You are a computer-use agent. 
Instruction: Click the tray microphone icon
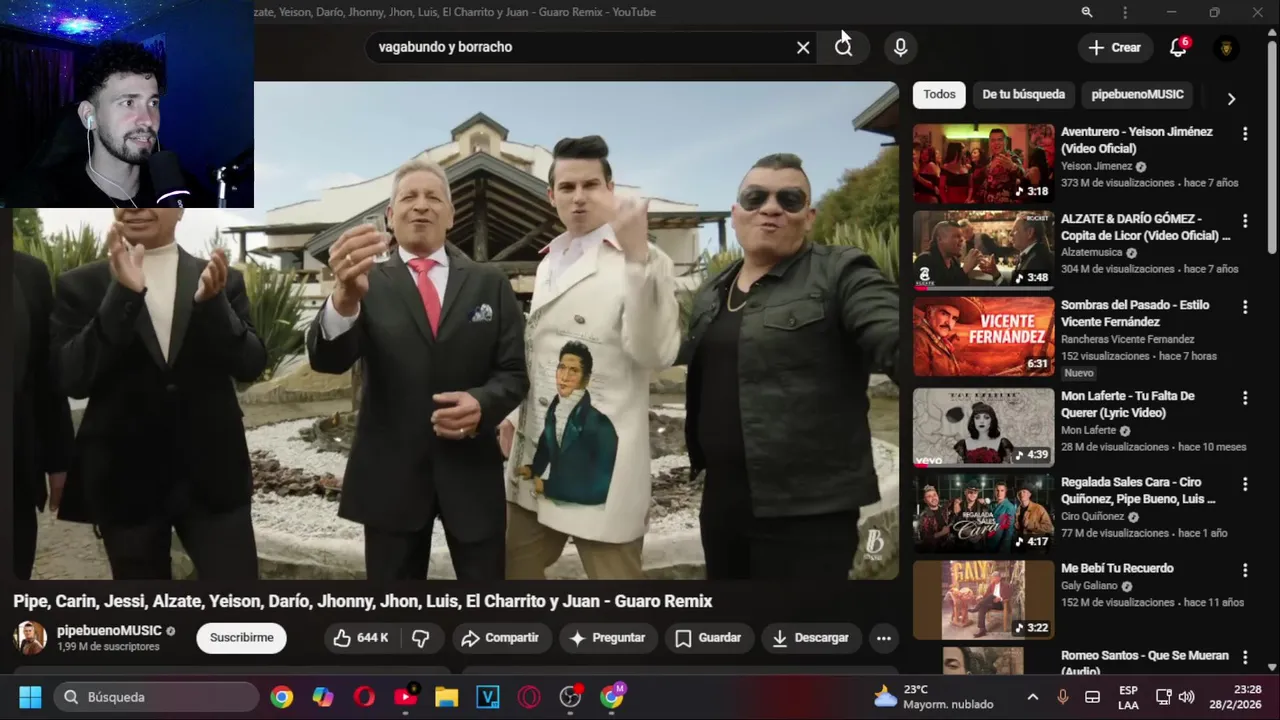pyautogui.click(x=1063, y=697)
